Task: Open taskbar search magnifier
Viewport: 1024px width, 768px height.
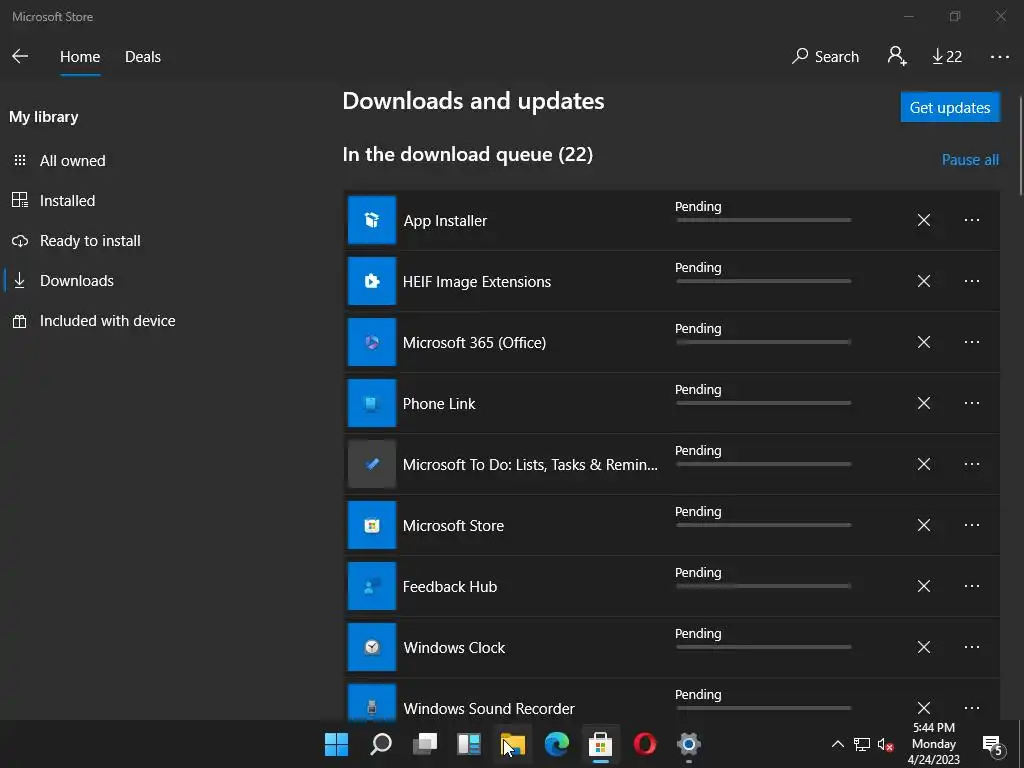Action: 381,744
